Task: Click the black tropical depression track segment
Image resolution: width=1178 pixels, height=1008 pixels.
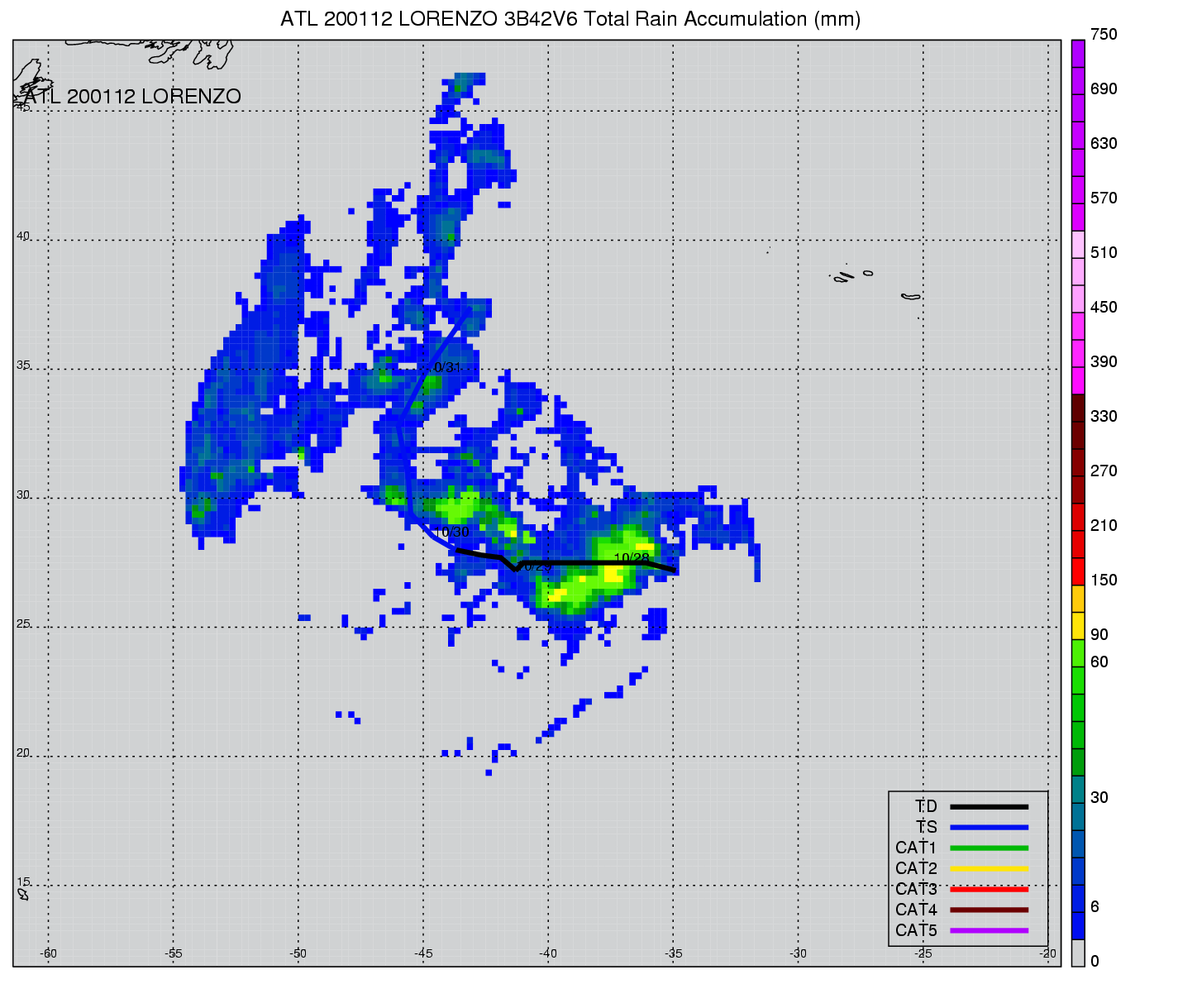Action: (579, 562)
